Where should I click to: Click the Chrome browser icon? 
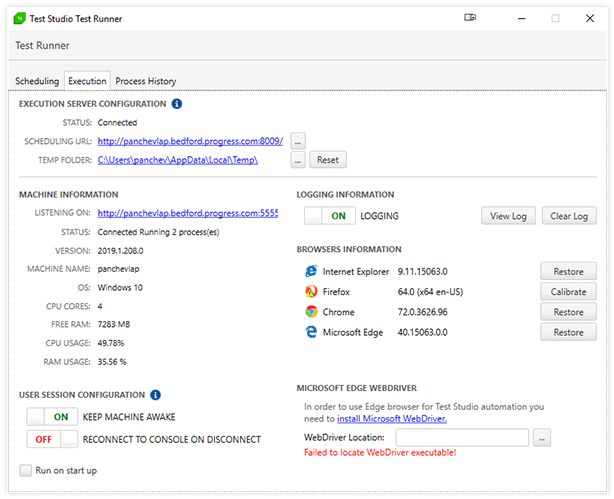[311, 312]
